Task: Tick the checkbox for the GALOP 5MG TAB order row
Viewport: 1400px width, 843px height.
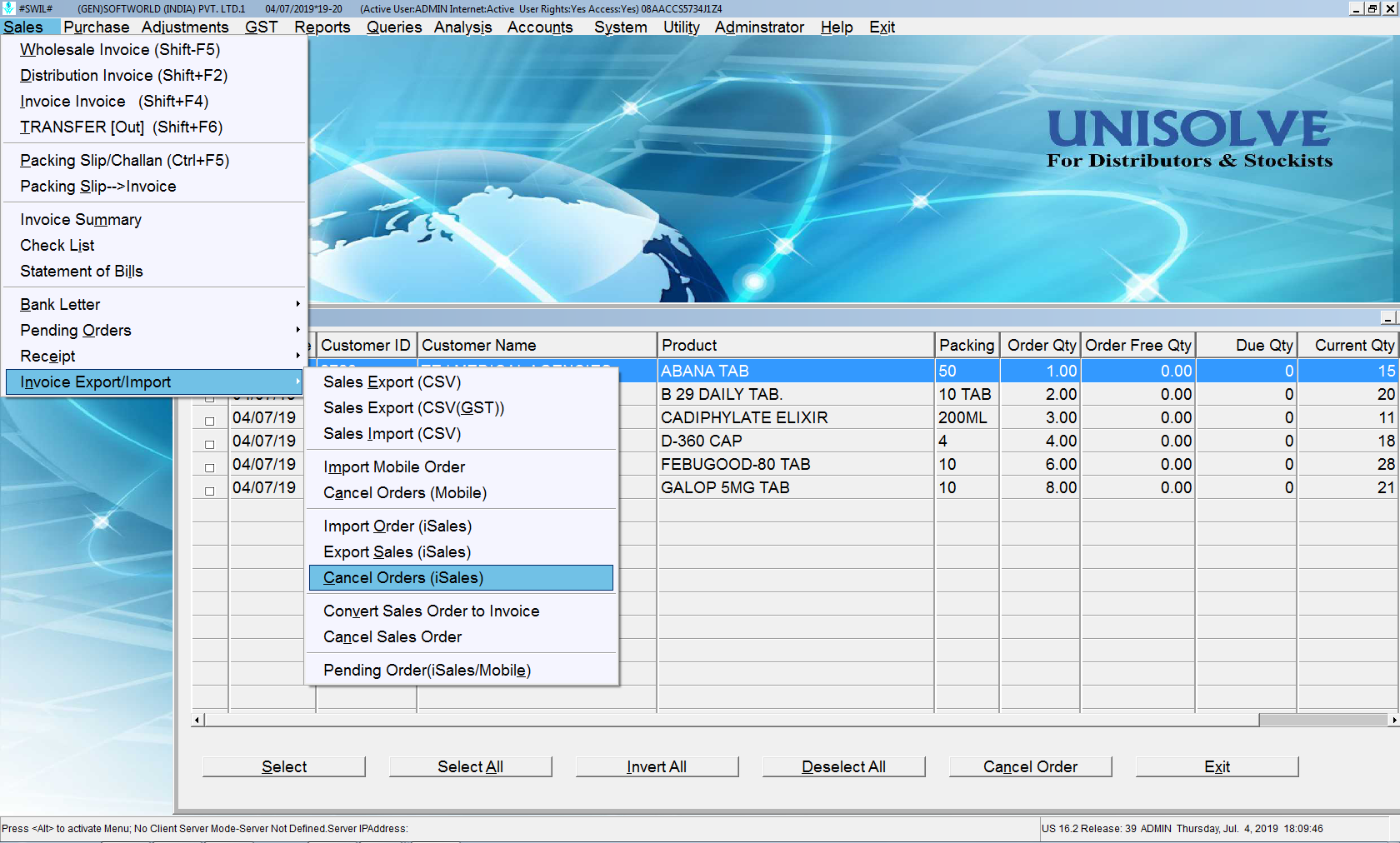Action: 210,491
